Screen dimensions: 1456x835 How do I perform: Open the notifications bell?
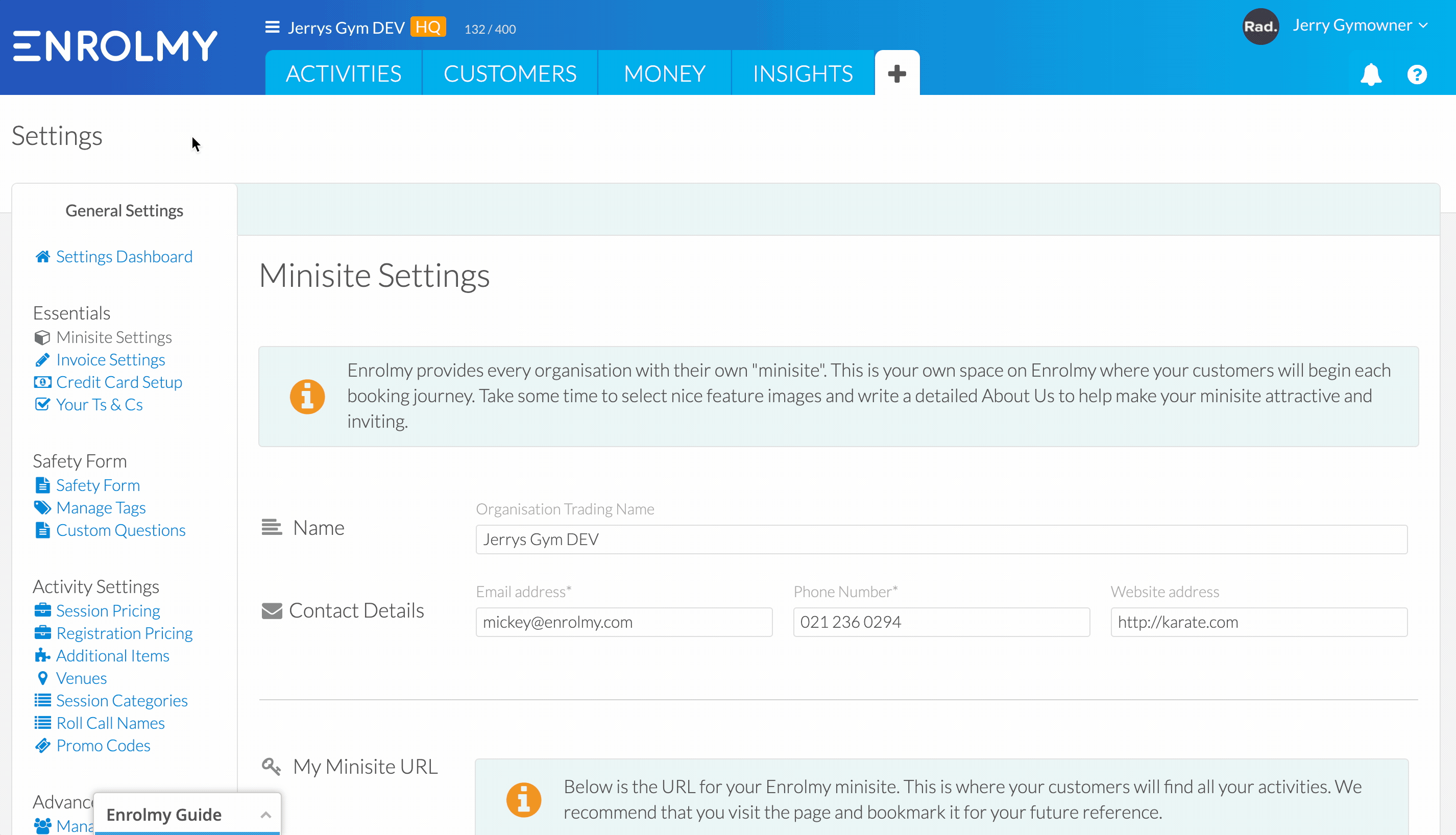1371,75
